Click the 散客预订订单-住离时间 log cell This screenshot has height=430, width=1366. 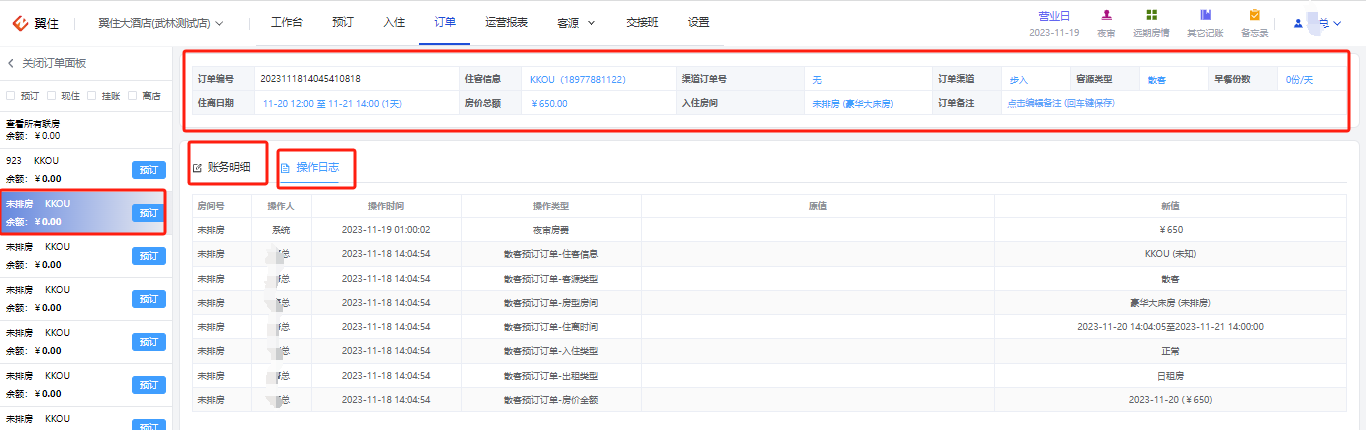[551, 326]
